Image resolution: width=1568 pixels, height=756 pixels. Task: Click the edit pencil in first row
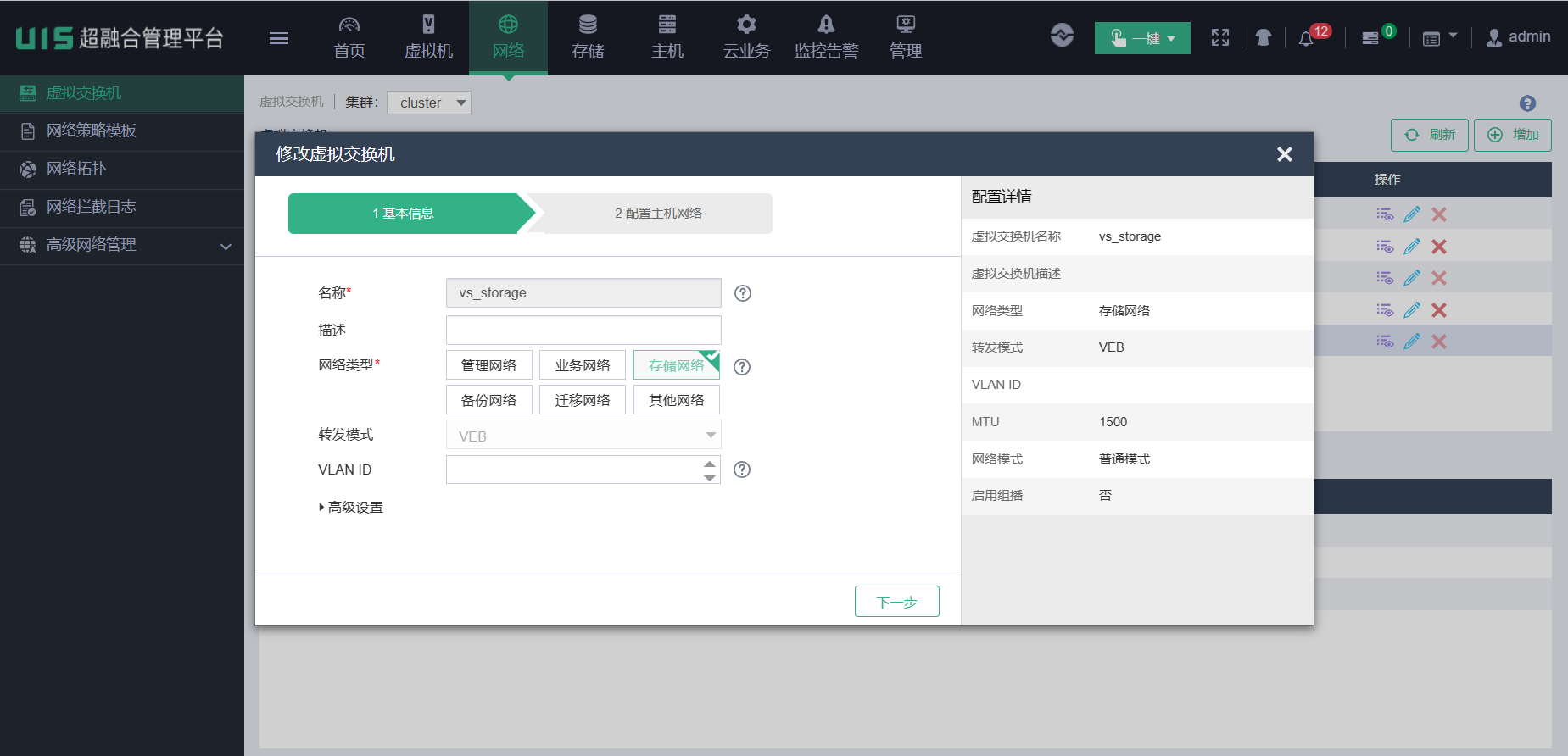click(x=1412, y=214)
